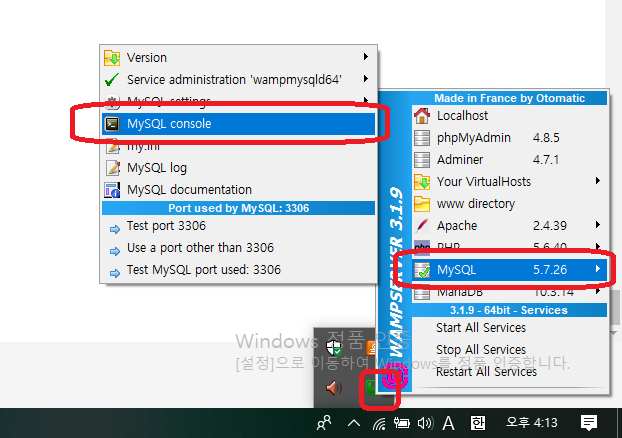
Task: Click the Apache feather icon
Action: pyautogui.click(x=422, y=226)
